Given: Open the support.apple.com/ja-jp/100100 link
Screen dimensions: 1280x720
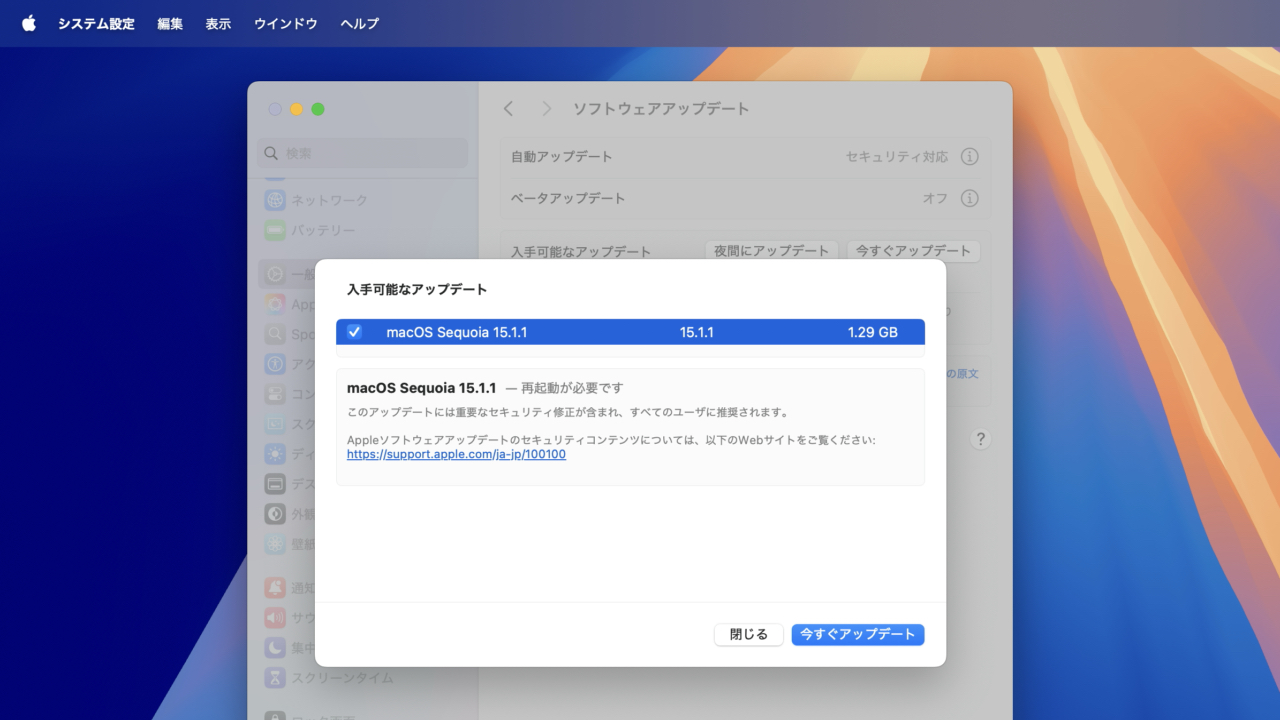Looking at the screenshot, I should [x=456, y=454].
